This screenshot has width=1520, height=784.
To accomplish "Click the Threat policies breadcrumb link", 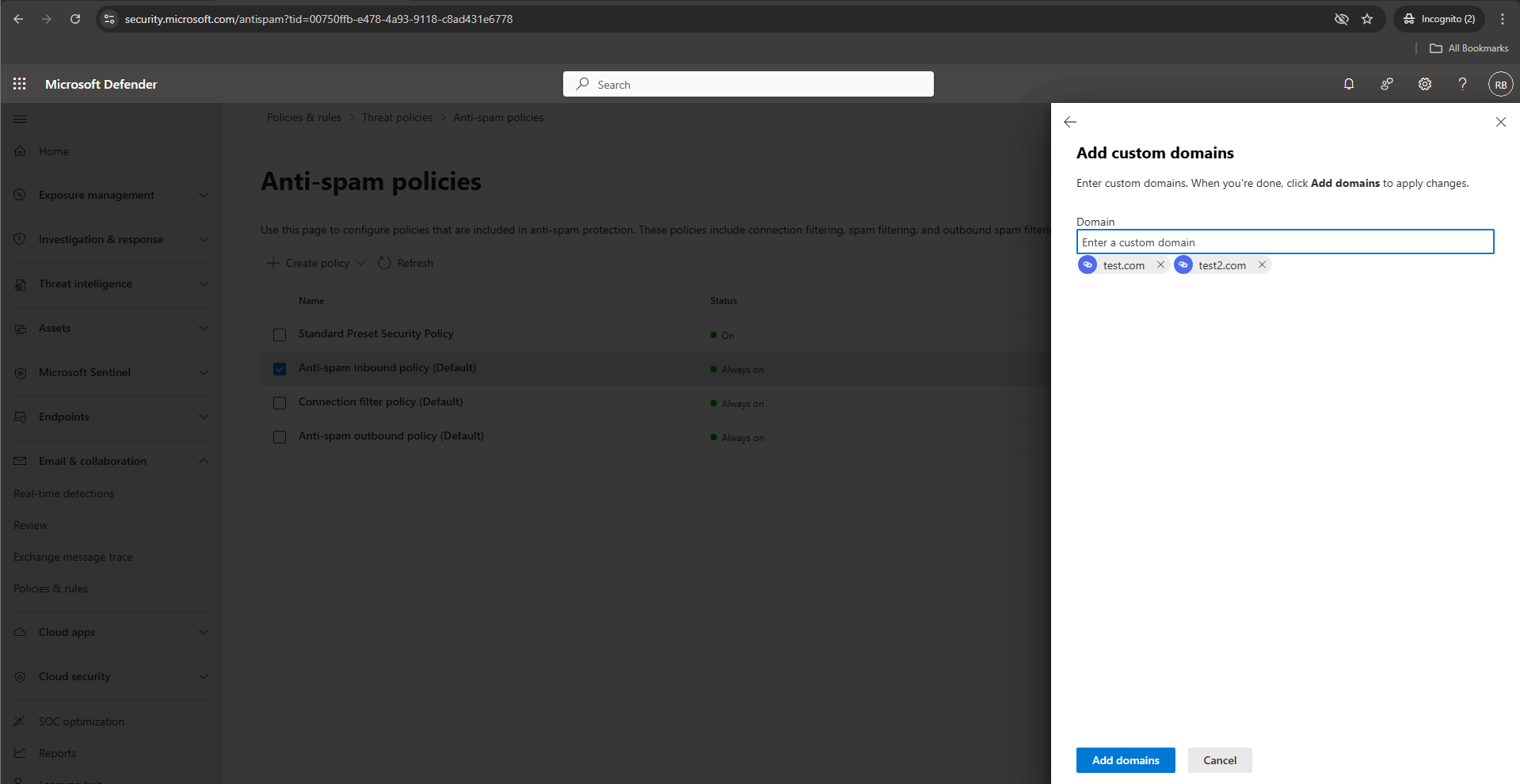I will (x=397, y=117).
